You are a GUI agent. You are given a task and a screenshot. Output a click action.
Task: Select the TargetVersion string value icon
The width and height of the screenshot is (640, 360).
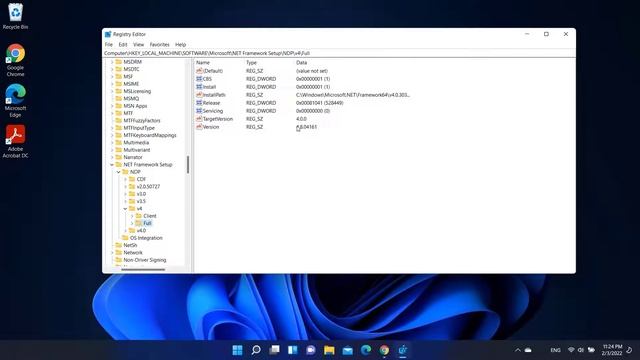point(199,119)
